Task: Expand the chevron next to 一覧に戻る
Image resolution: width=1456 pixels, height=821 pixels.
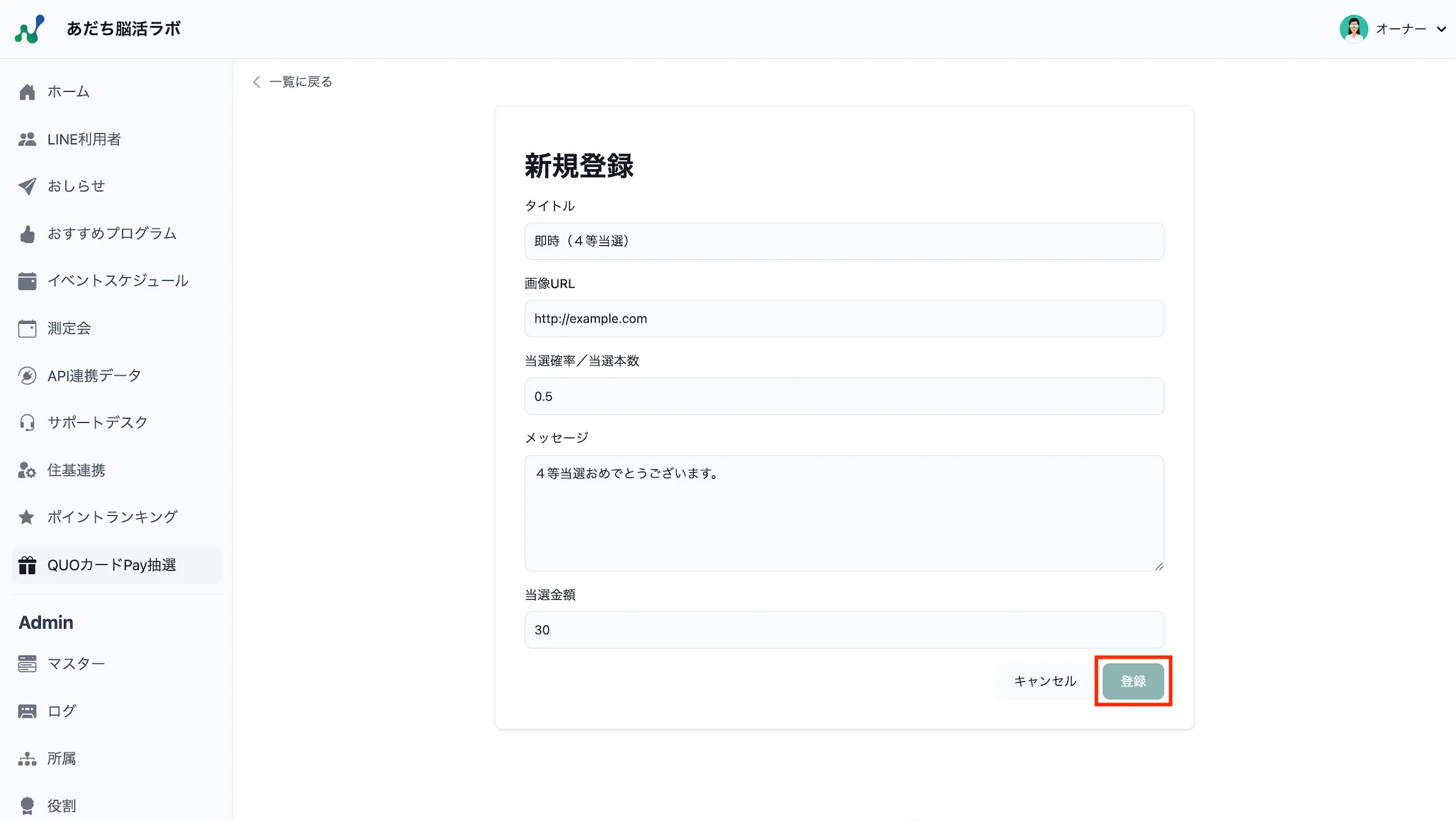Action: pyautogui.click(x=256, y=82)
